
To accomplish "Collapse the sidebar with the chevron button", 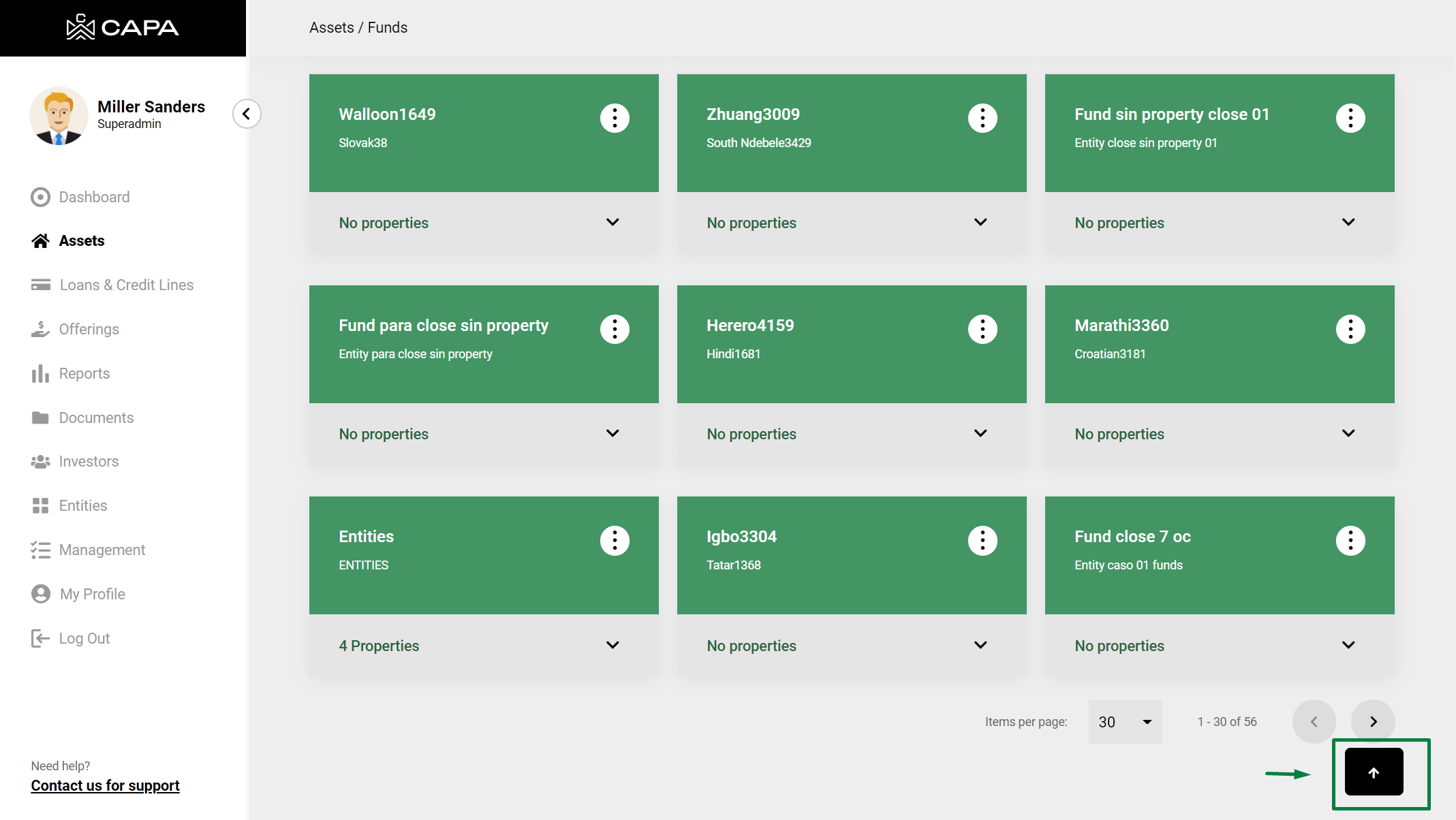I will (247, 114).
